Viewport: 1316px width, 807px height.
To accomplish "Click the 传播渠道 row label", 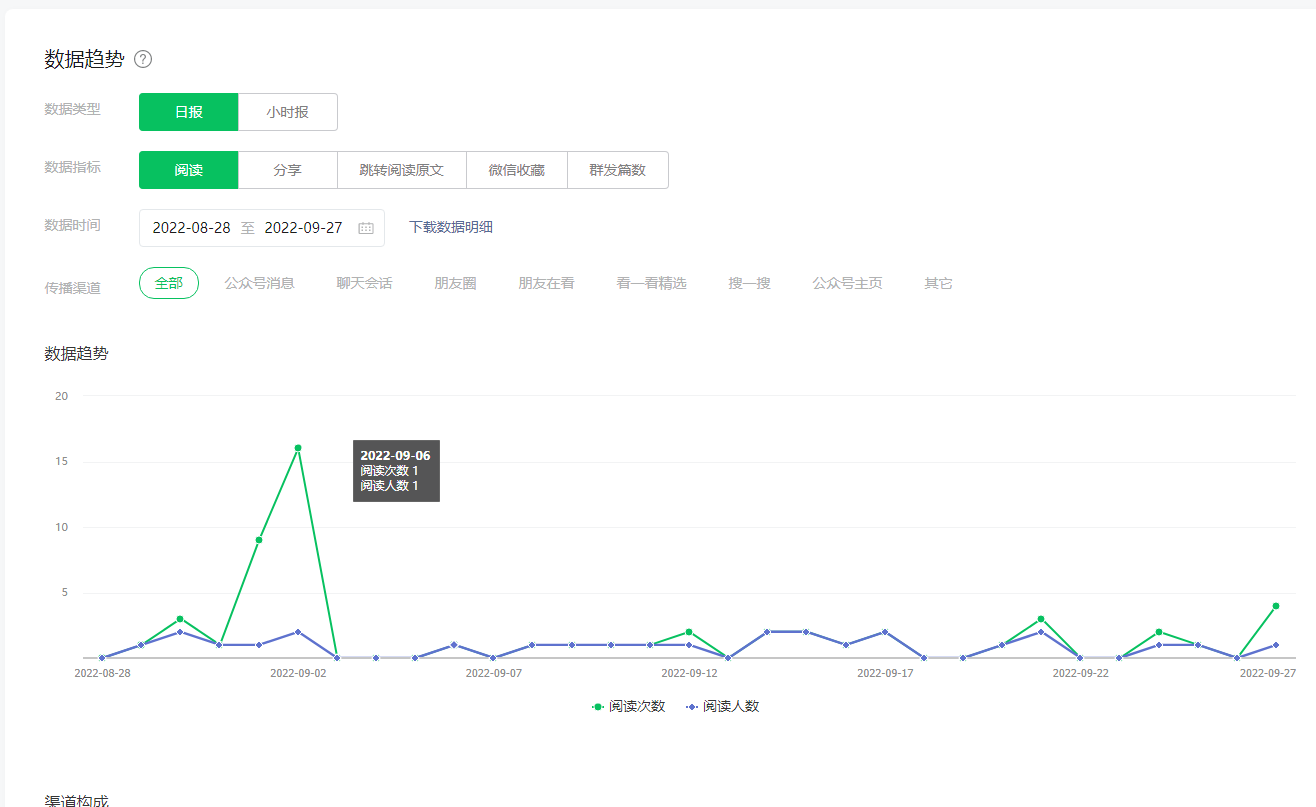I will (72, 288).
